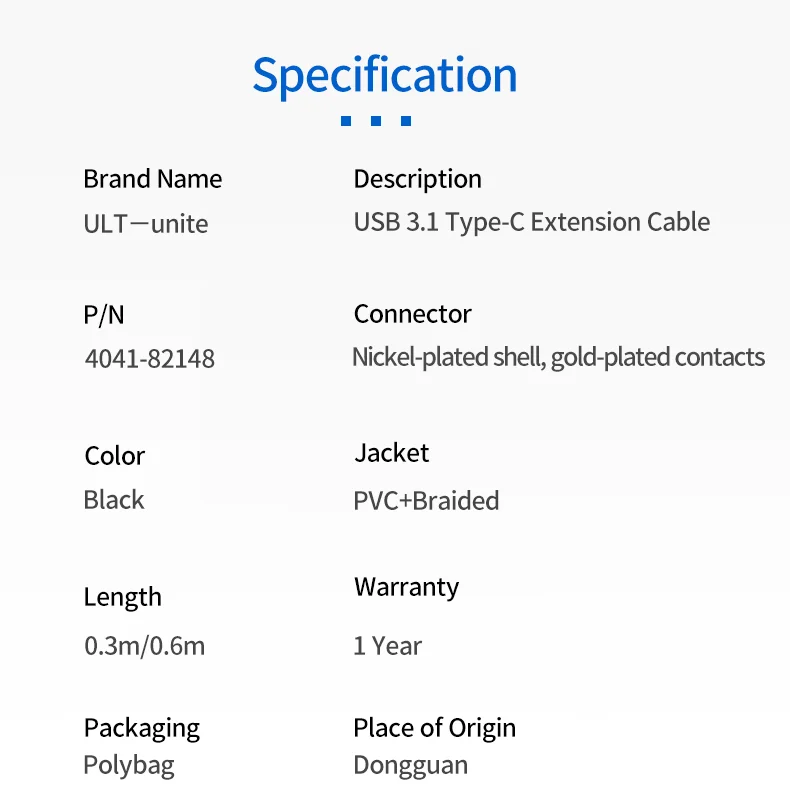Image resolution: width=790 pixels, height=800 pixels.
Task: Click the Description label
Action: [x=417, y=180]
